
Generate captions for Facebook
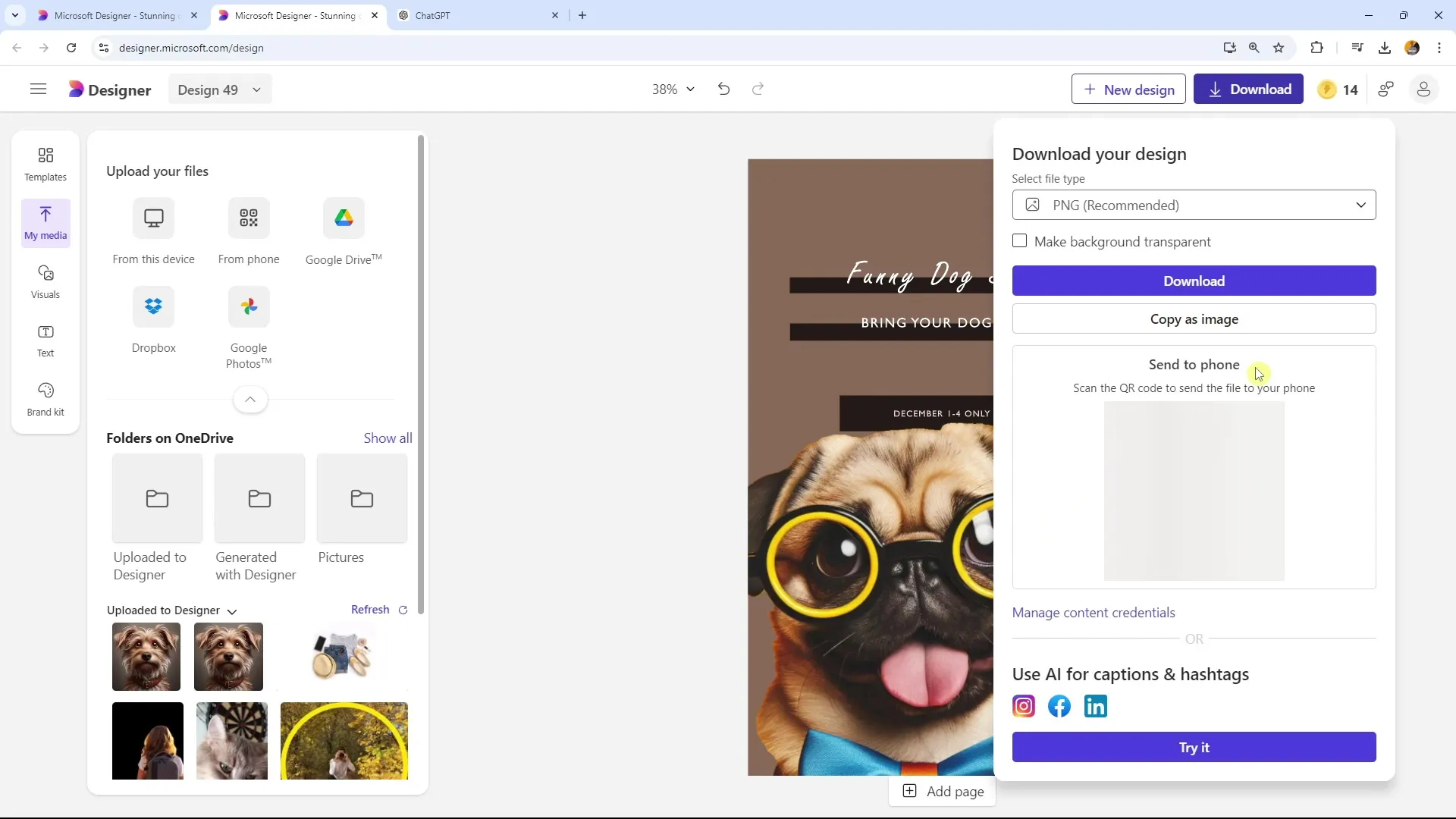pos(1059,706)
